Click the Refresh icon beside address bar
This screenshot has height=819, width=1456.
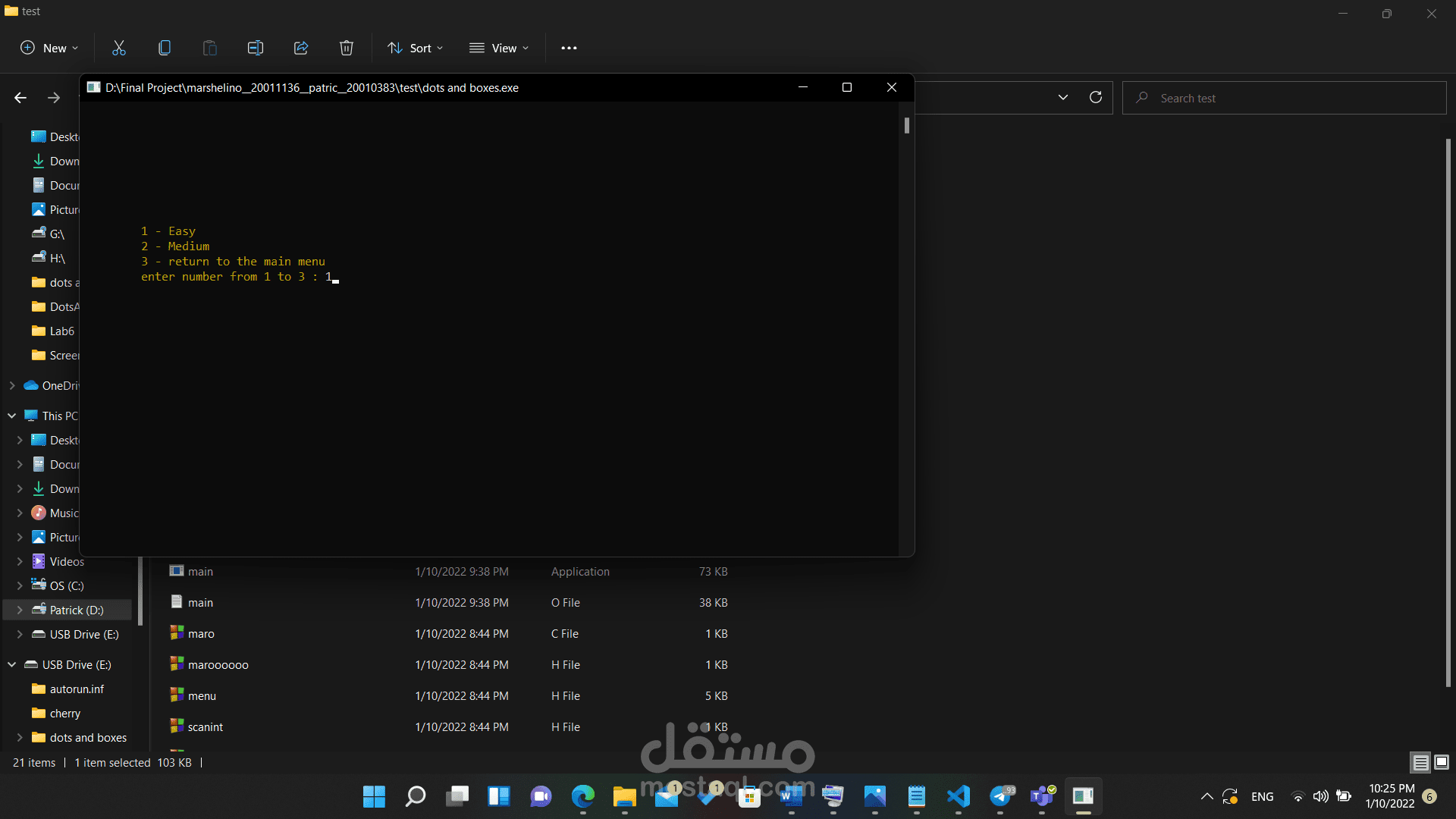[x=1096, y=97]
